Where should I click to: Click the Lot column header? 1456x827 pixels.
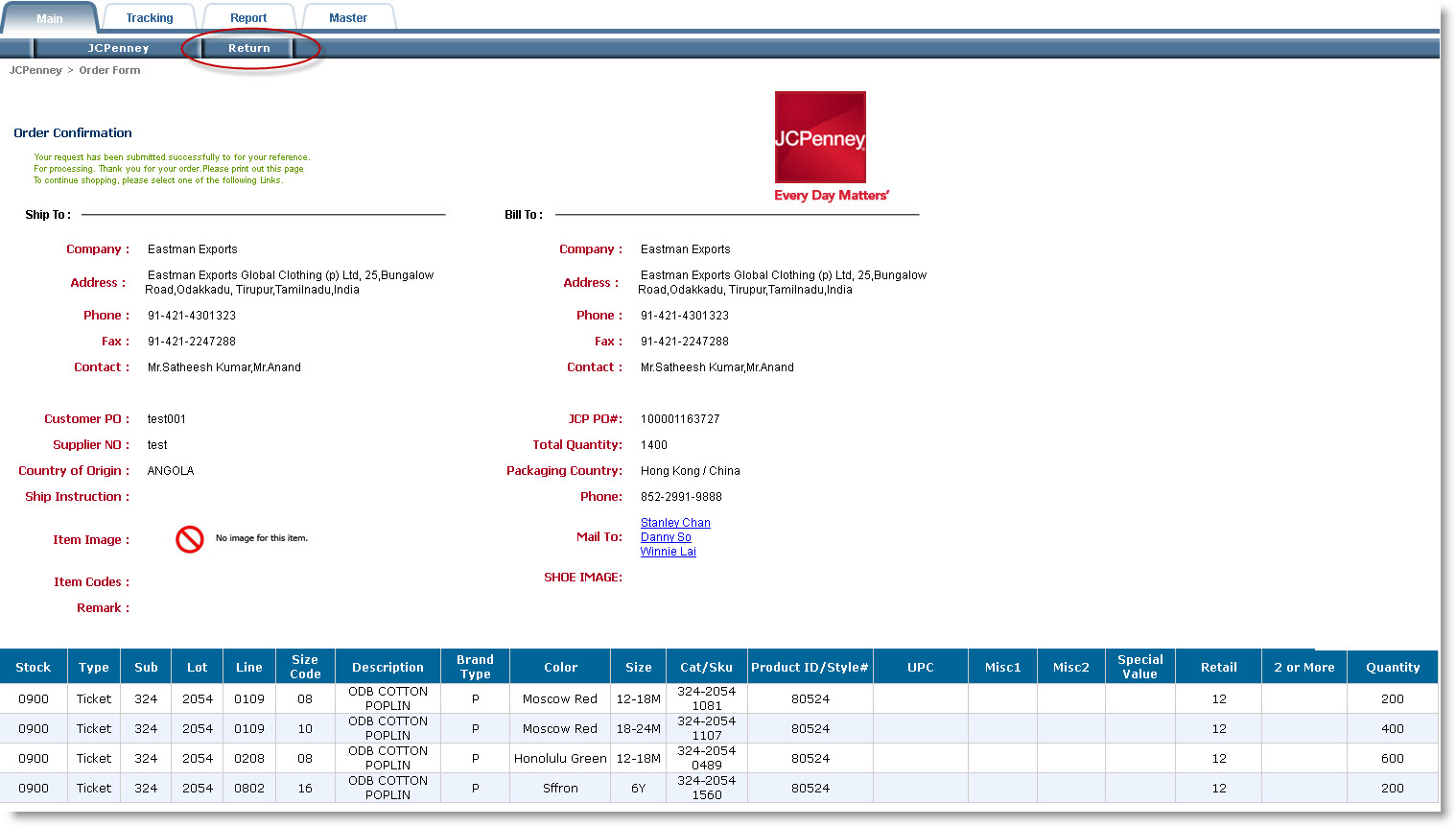pos(198,668)
